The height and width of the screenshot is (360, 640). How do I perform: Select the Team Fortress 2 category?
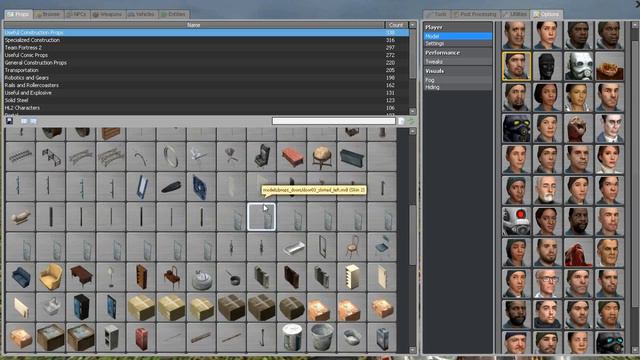(x=206, y=48)
